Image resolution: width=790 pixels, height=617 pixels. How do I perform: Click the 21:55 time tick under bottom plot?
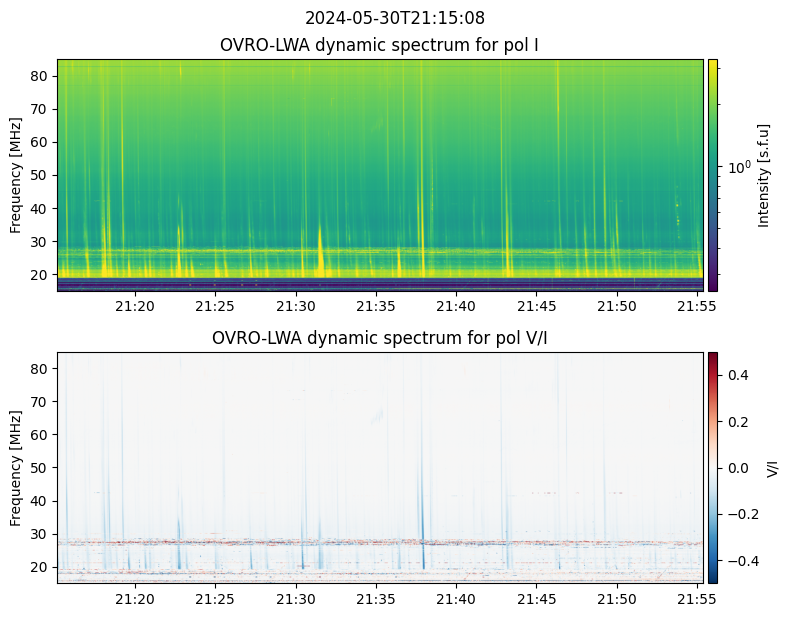(x=697, y=599)
